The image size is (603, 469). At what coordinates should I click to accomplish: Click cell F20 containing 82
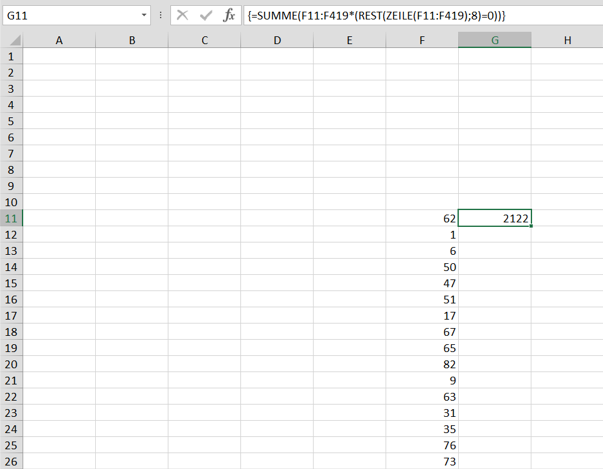pos(422,364)
